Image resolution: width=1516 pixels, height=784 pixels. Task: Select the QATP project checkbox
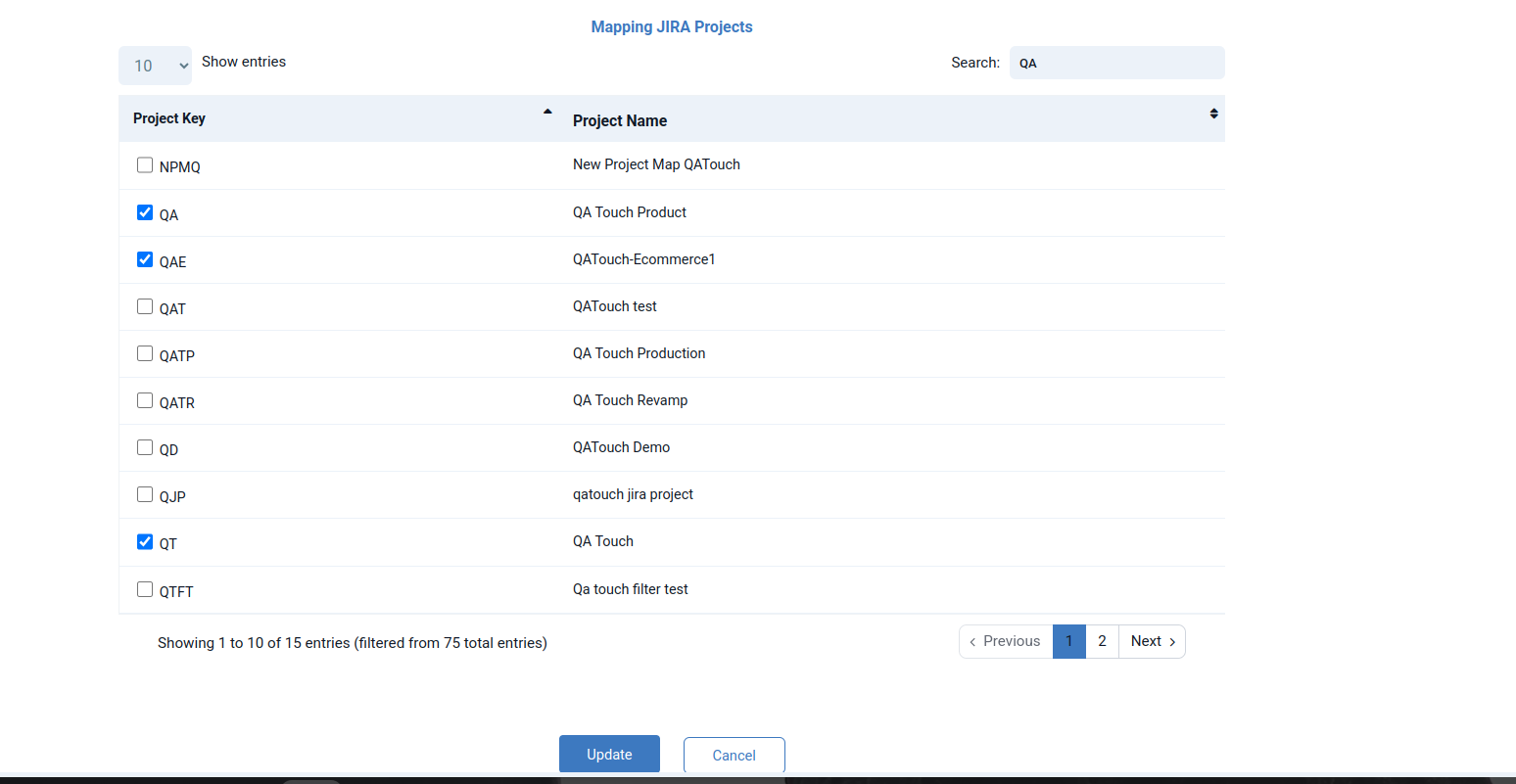pyautogui.click(x=145, y=353)
